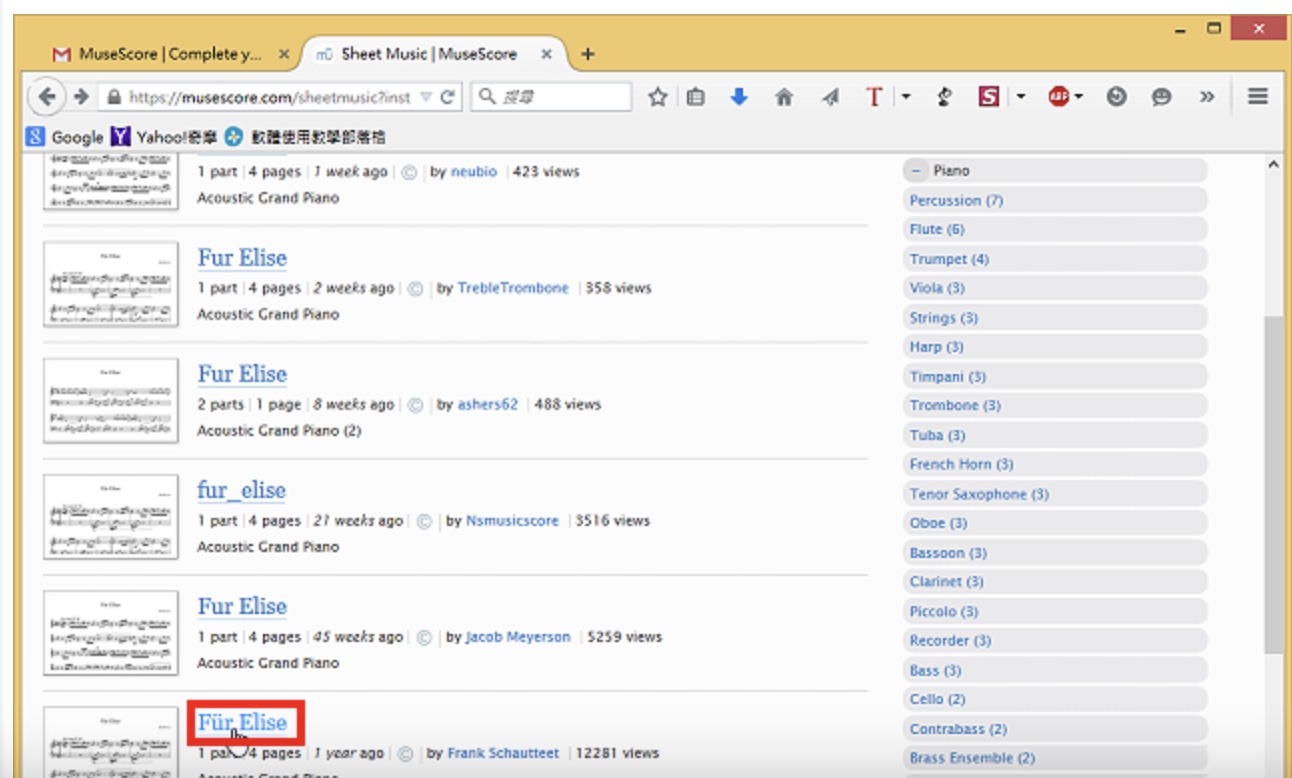The height and width of the screenshot is (778, 1292).
Task: Remove the Piano filter with minus toggle
Action: pyautogui.click(x=916, y=171)
